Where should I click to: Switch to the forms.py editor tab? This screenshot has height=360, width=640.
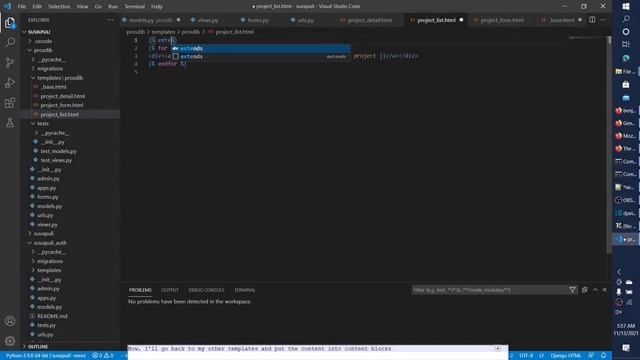click(x=258, y=20)
